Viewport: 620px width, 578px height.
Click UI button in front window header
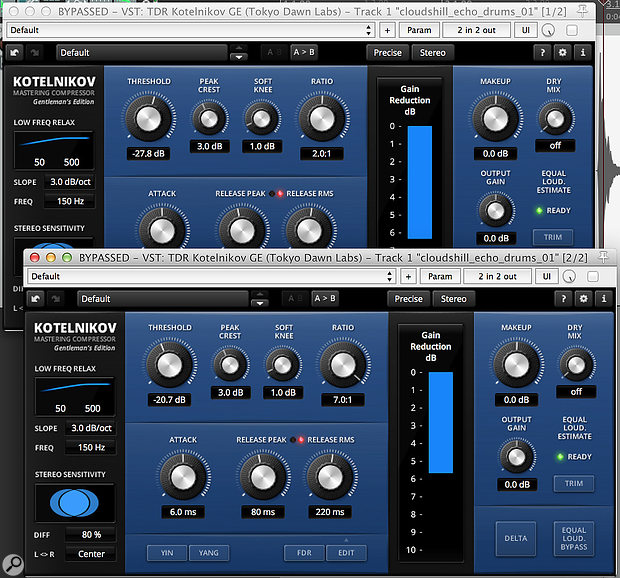[546, 276]
